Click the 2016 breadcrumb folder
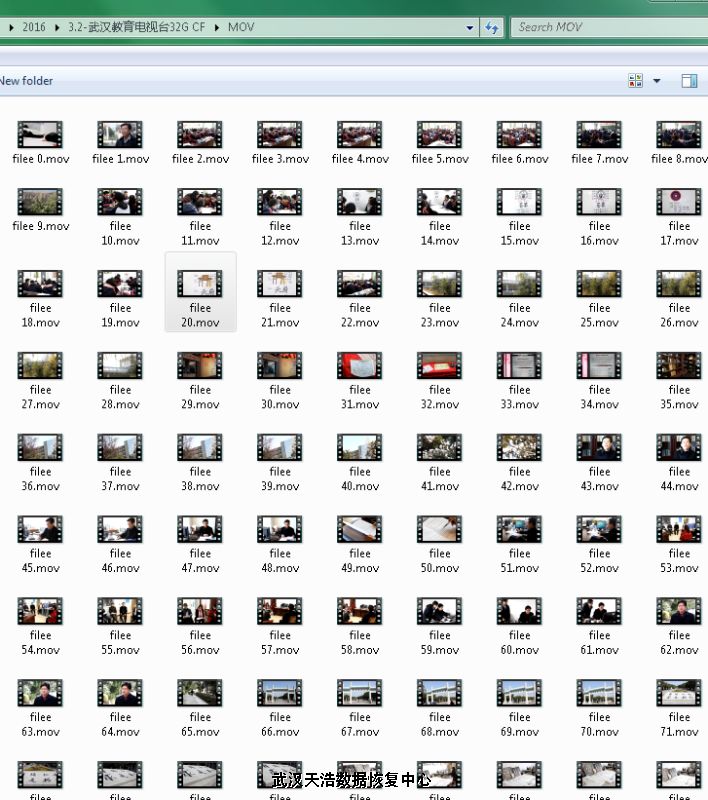The width and height of the screenshot is (708, 800). tap(34, 28)
